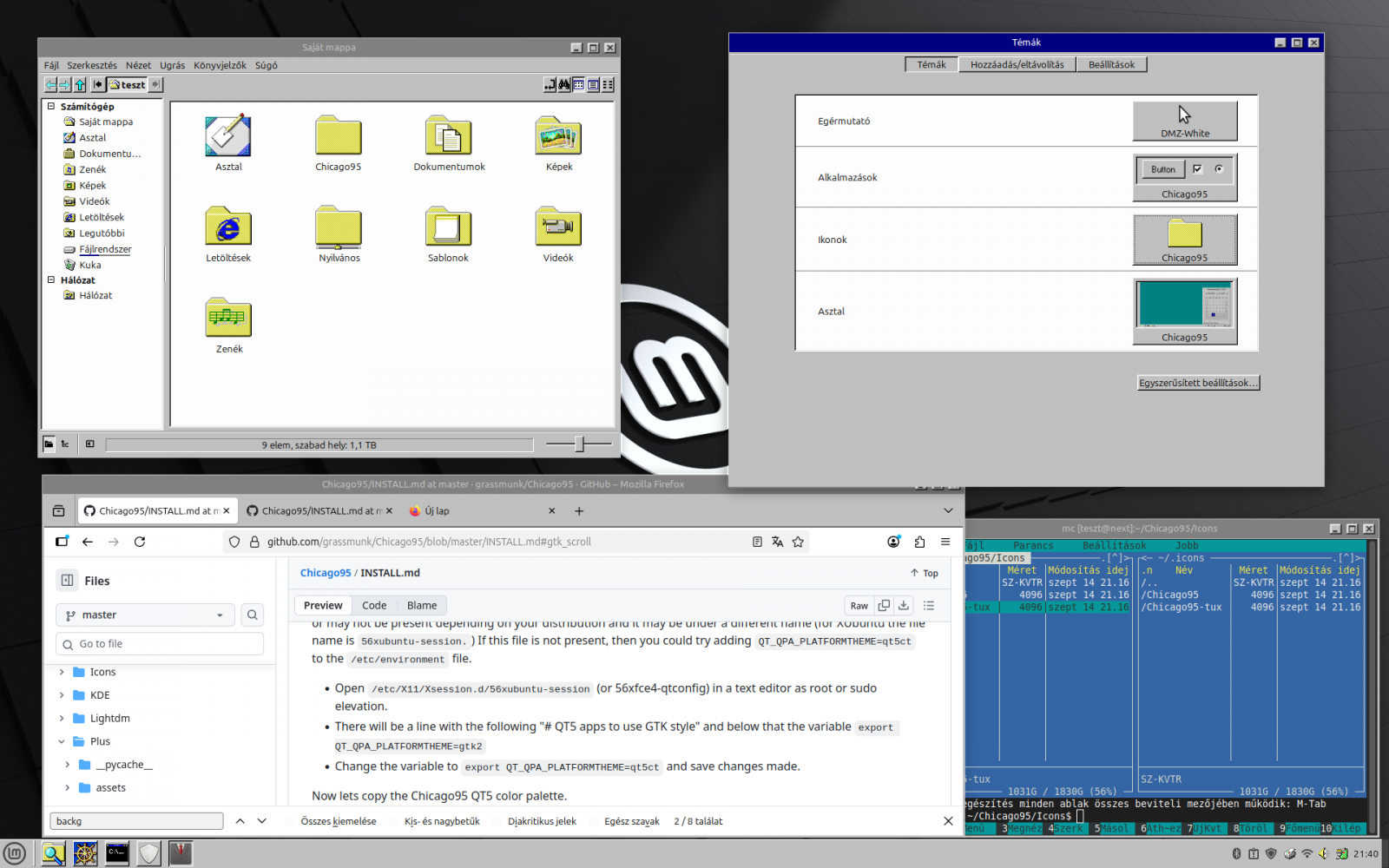Image resolution: width=1389 pixels, height=868 pixels.
Task: Collapse the Plus folder in GitHub tree
Action: (62, 741)
